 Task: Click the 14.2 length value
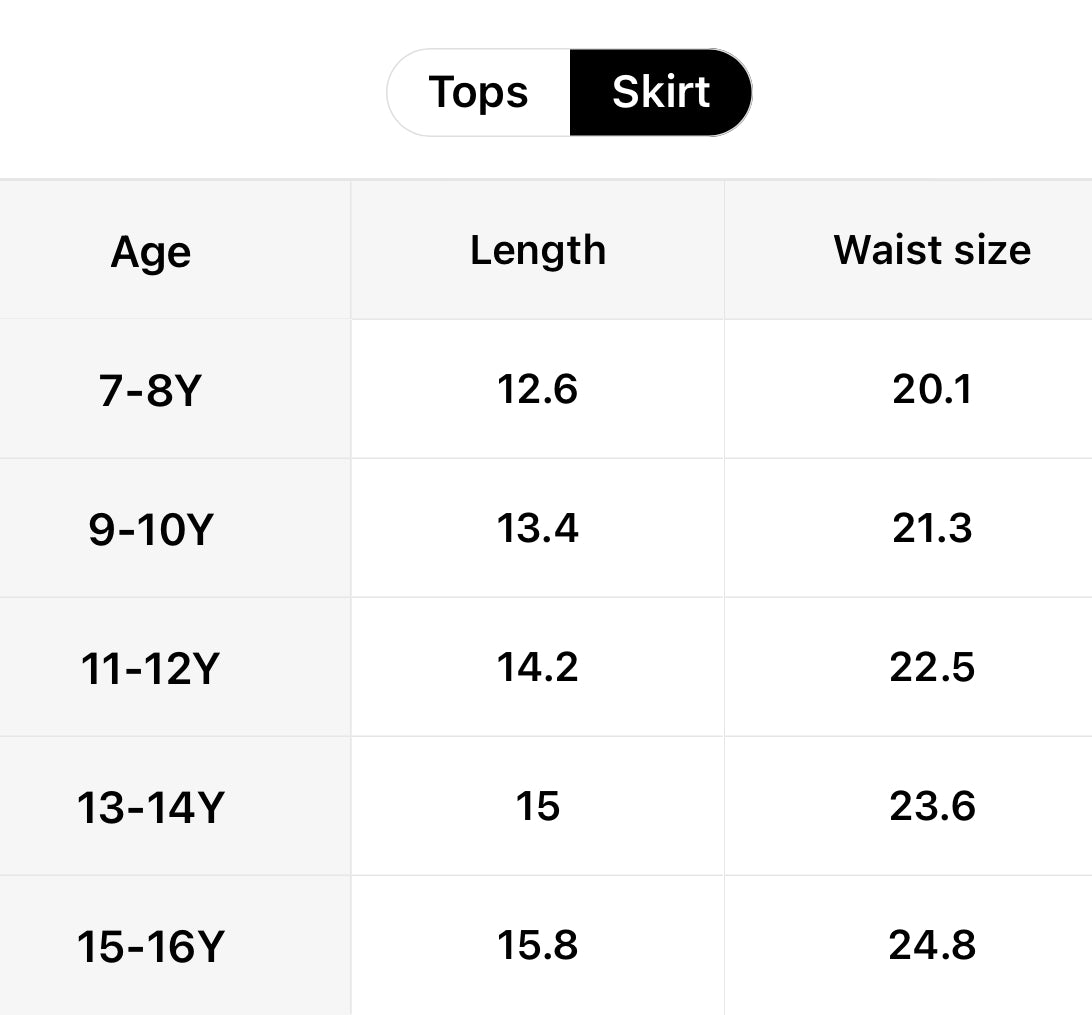pos(538,667)
